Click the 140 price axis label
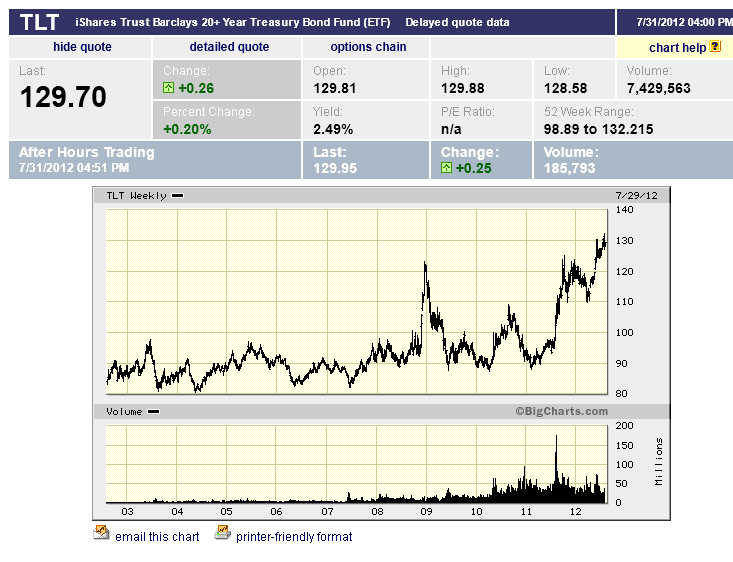 tap(624, 209)
